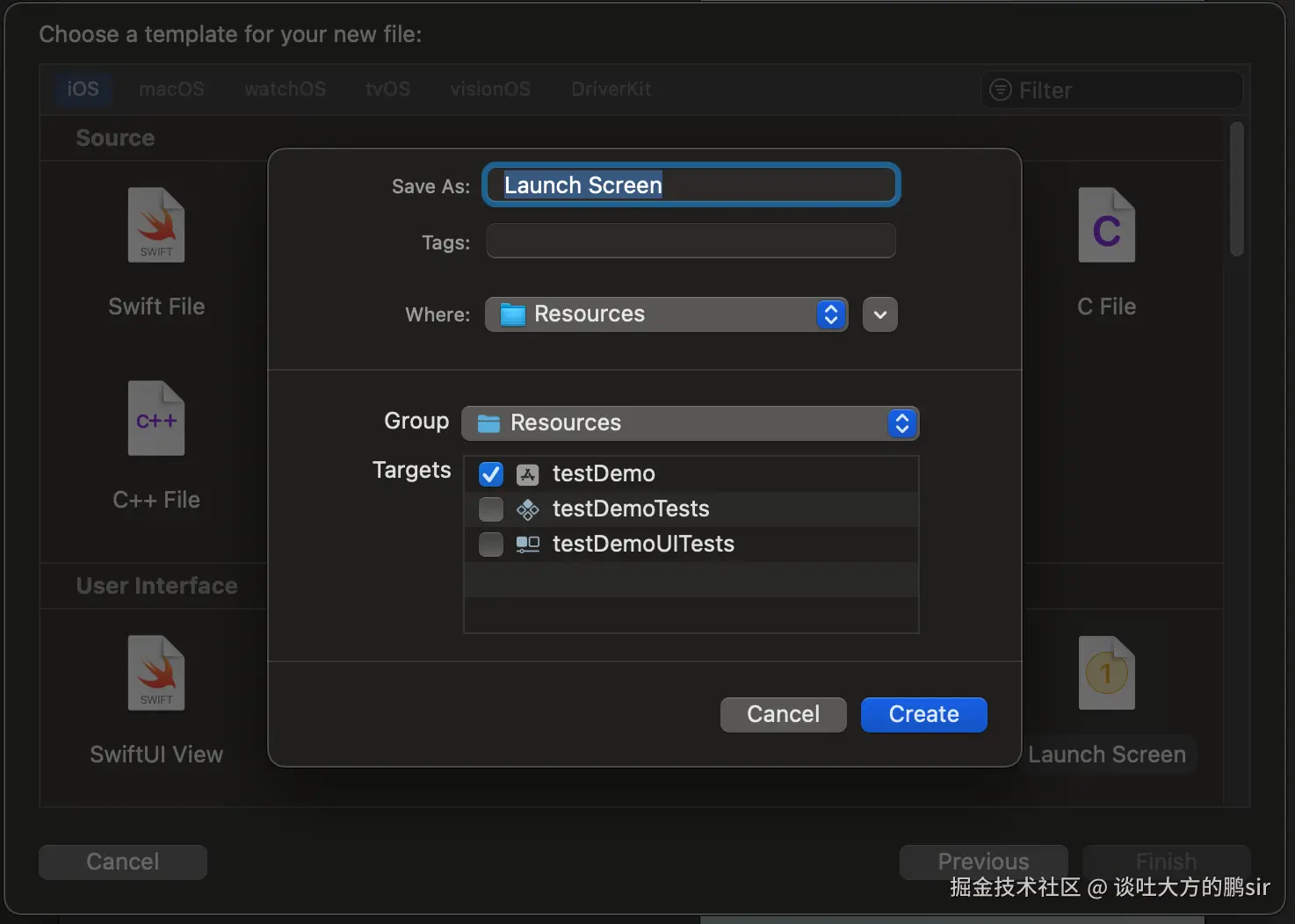Screen dimensions: 1295x924
Task: Click the testDemoTests target icon
Action: click(527, 509)
